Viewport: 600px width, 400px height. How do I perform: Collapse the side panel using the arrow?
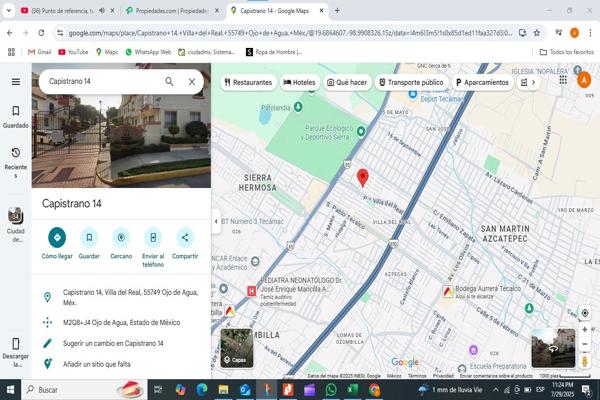click(217, 222)
